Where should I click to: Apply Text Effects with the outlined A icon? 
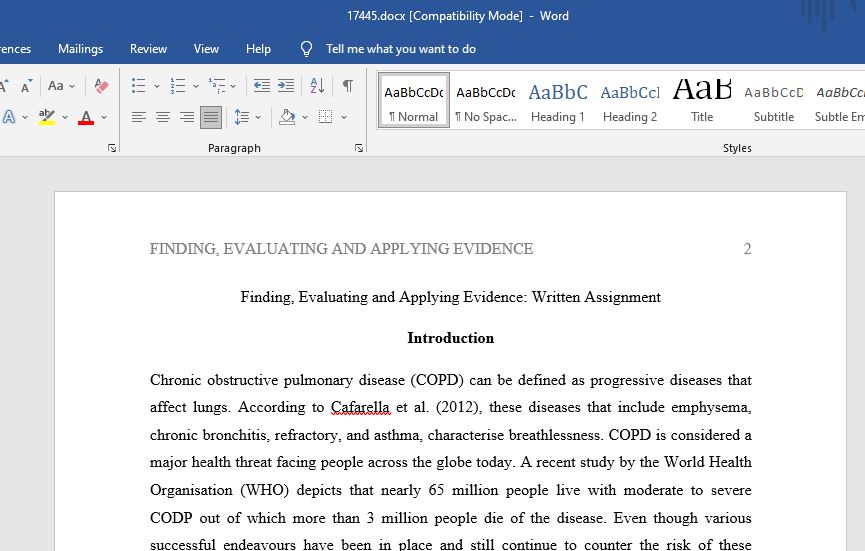click(x=9, y=117)
